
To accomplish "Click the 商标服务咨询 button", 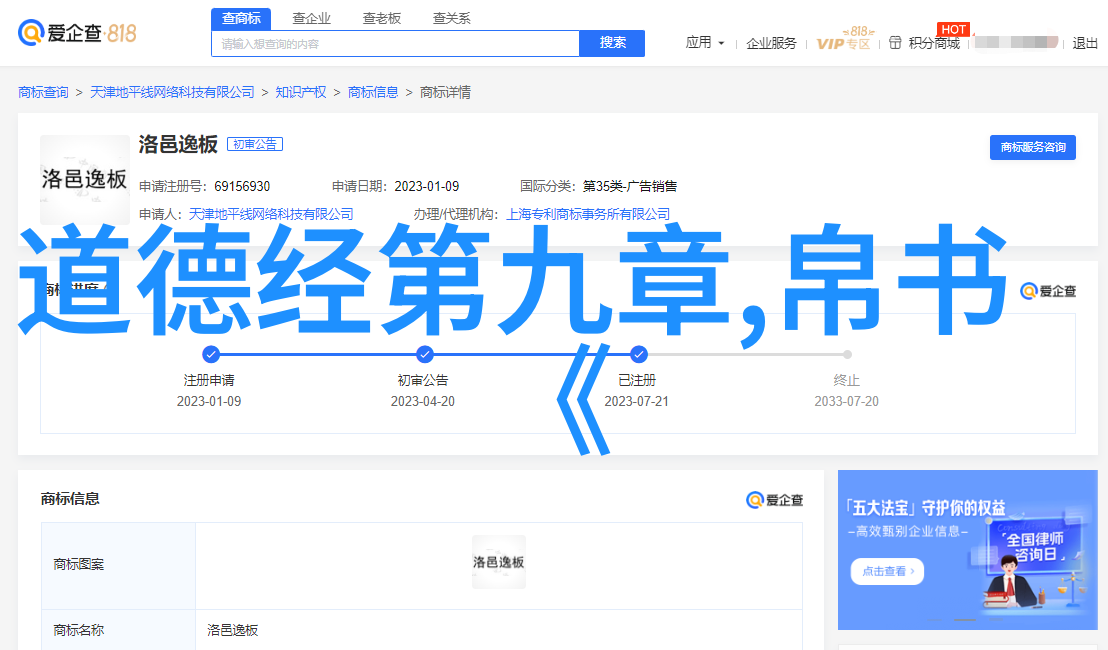I will (x=1032, y=147).
